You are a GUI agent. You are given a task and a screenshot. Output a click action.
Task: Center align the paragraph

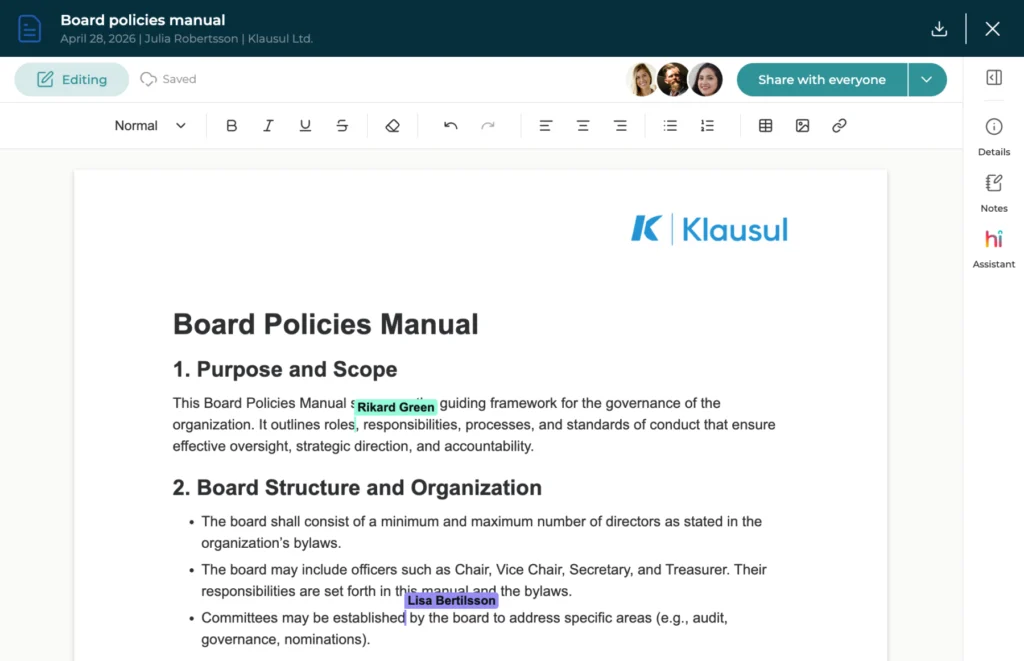pyautogui.click(x=583, y=126)
